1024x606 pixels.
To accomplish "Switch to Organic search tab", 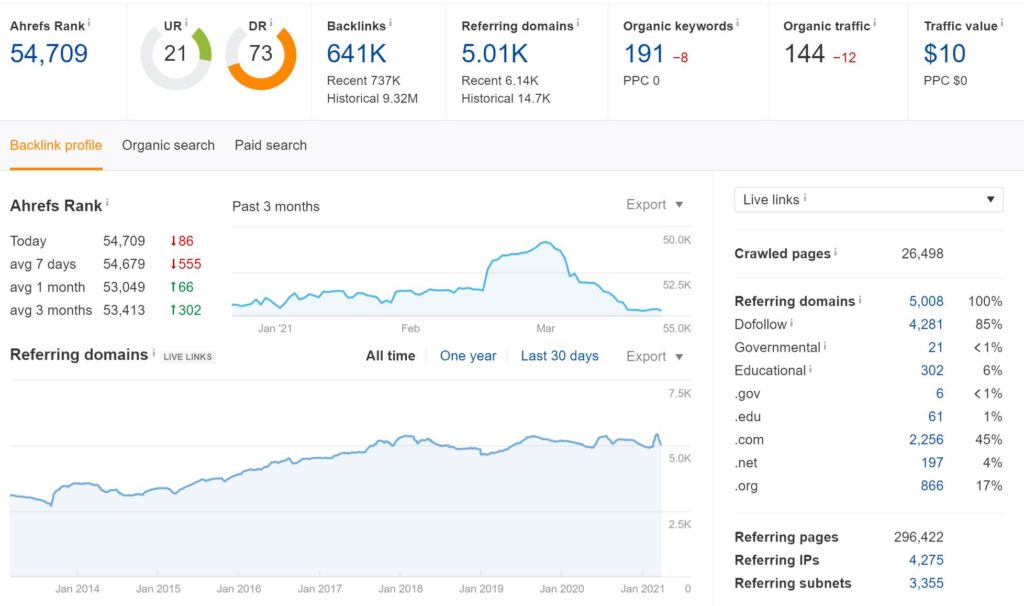I will point(168,145).
